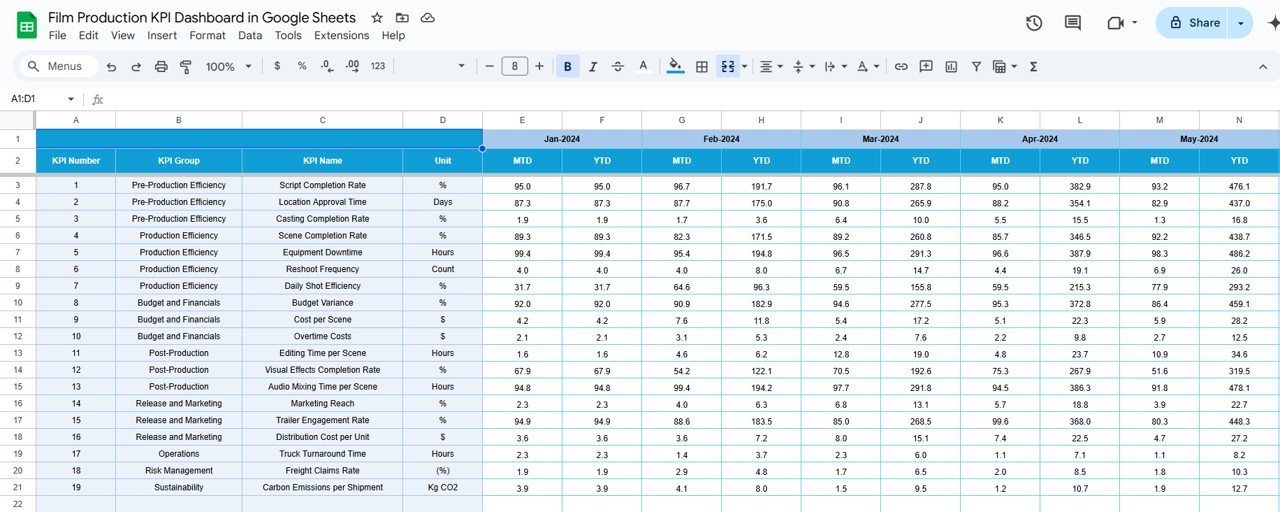
Task: Toggle italic formatting
Action: (x=593, y=67)
